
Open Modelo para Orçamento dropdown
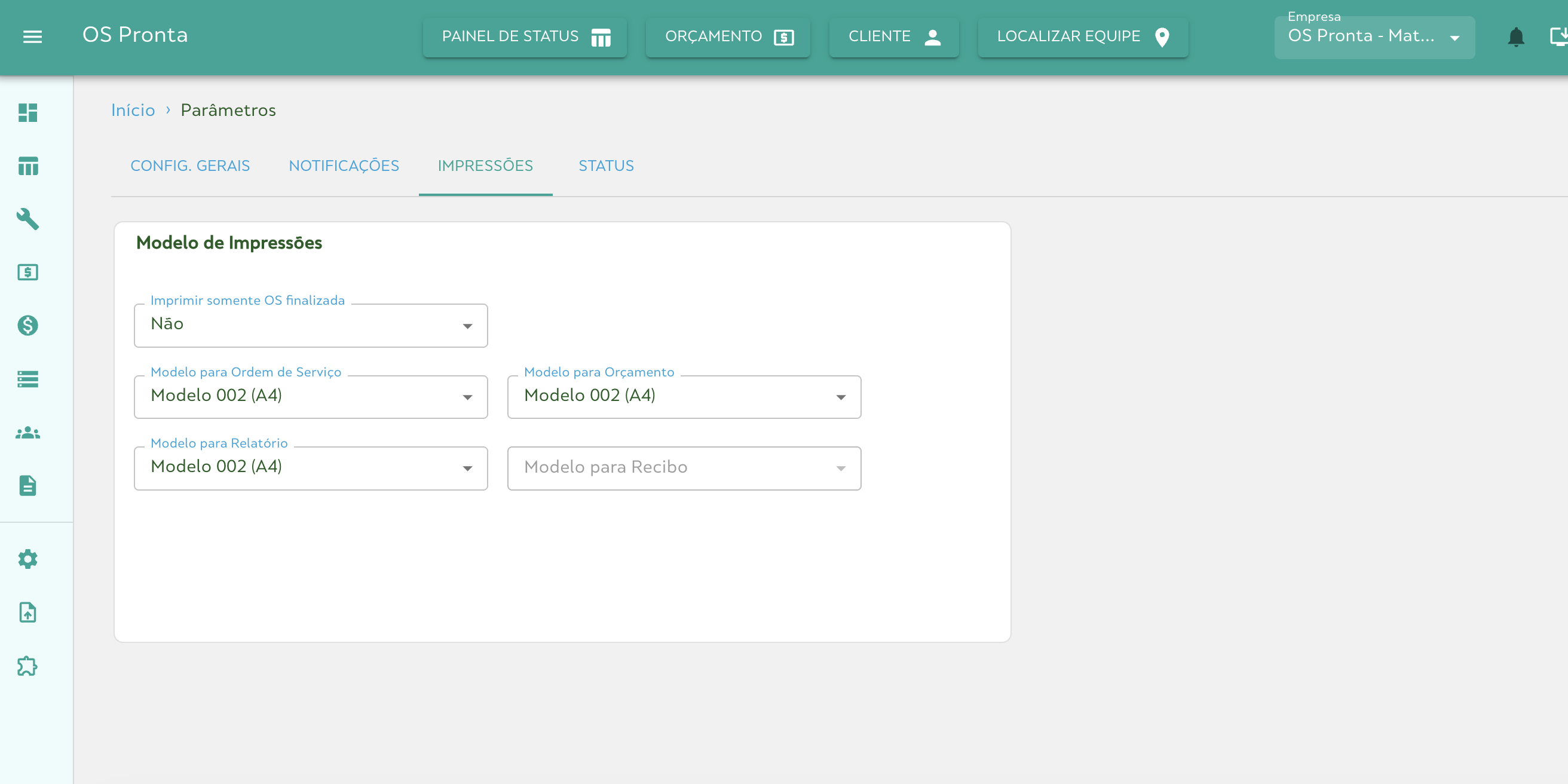tap(684, 397)
